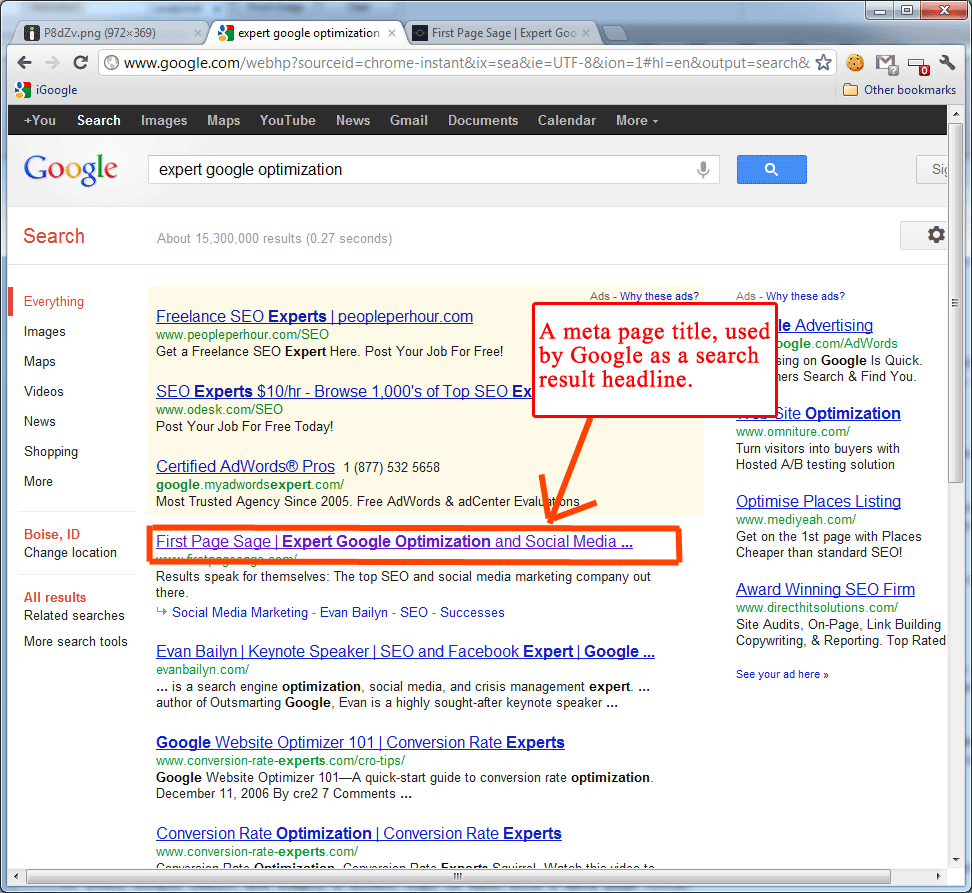Open Optimise Places Listing ad
Viewport: 972px width, 893px height.
pos(818,501)
